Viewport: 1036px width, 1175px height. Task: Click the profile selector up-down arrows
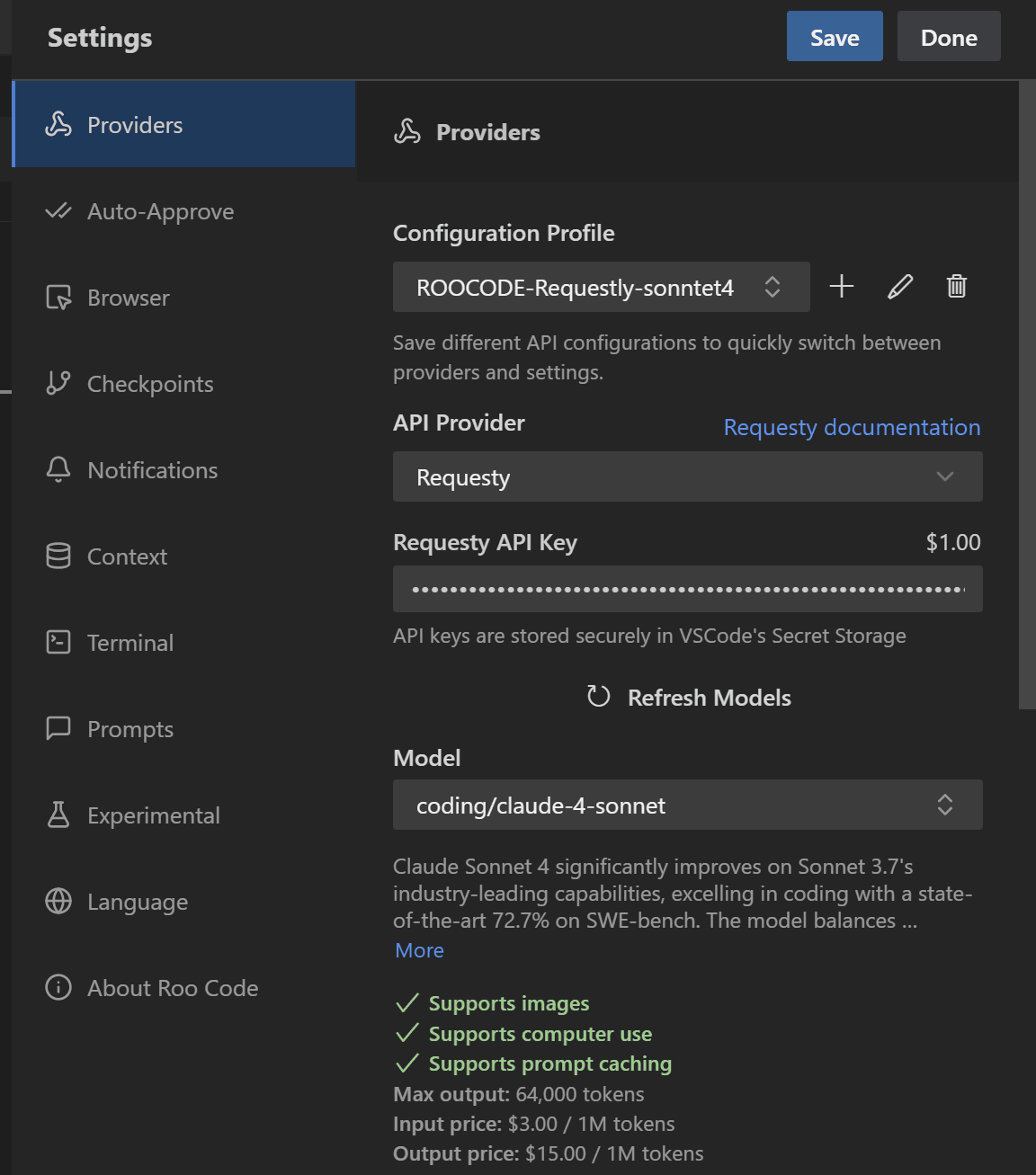click(x=773, y=287)
